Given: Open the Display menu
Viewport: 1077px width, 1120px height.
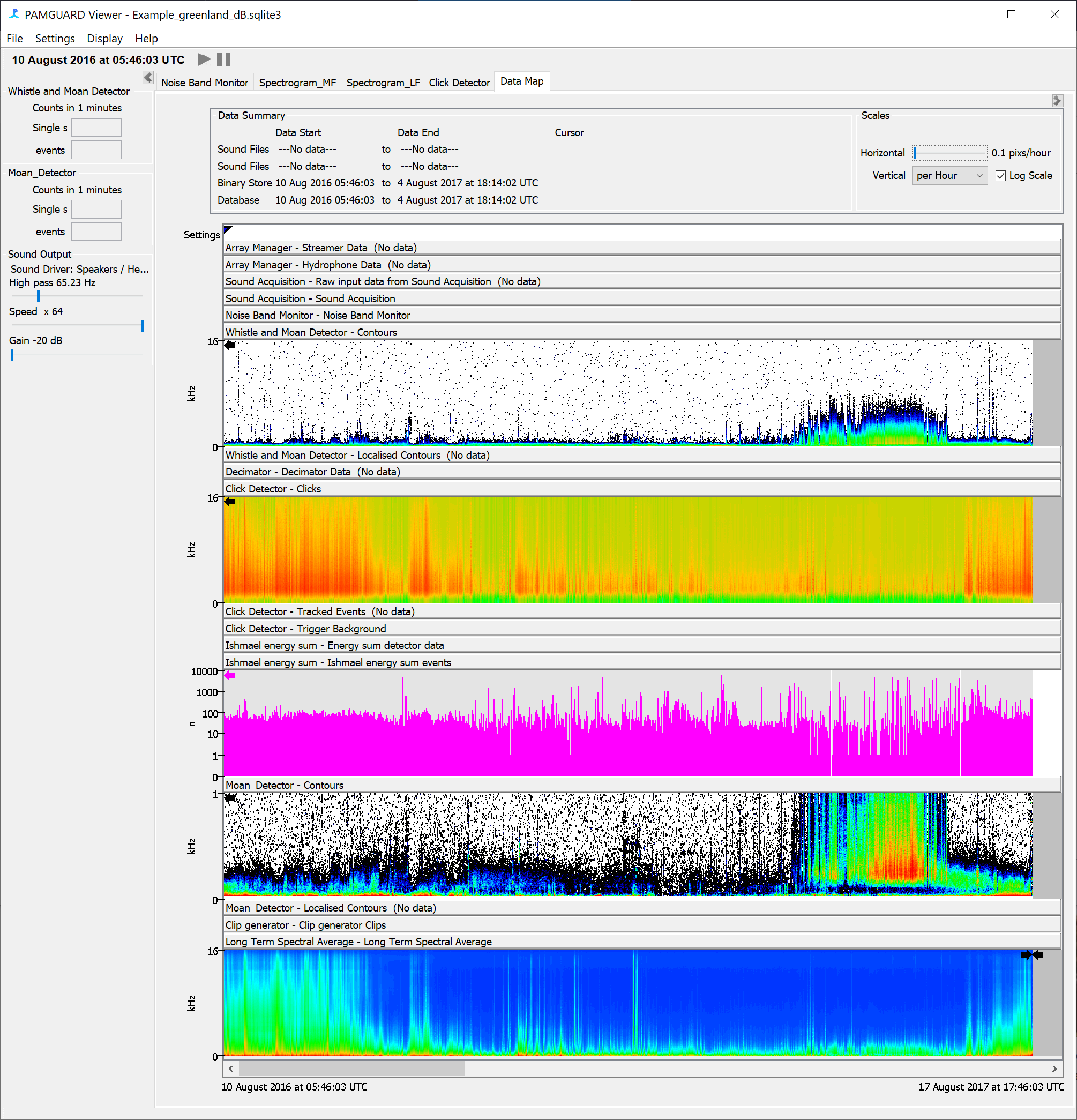Looking at the screenshot, I should click(x=104, y=38).
